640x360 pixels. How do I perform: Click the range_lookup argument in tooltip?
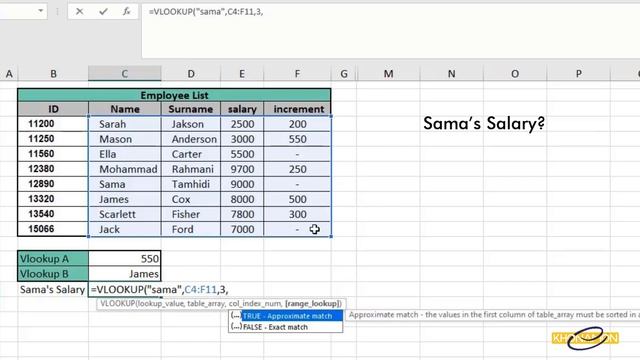[313, 304]
